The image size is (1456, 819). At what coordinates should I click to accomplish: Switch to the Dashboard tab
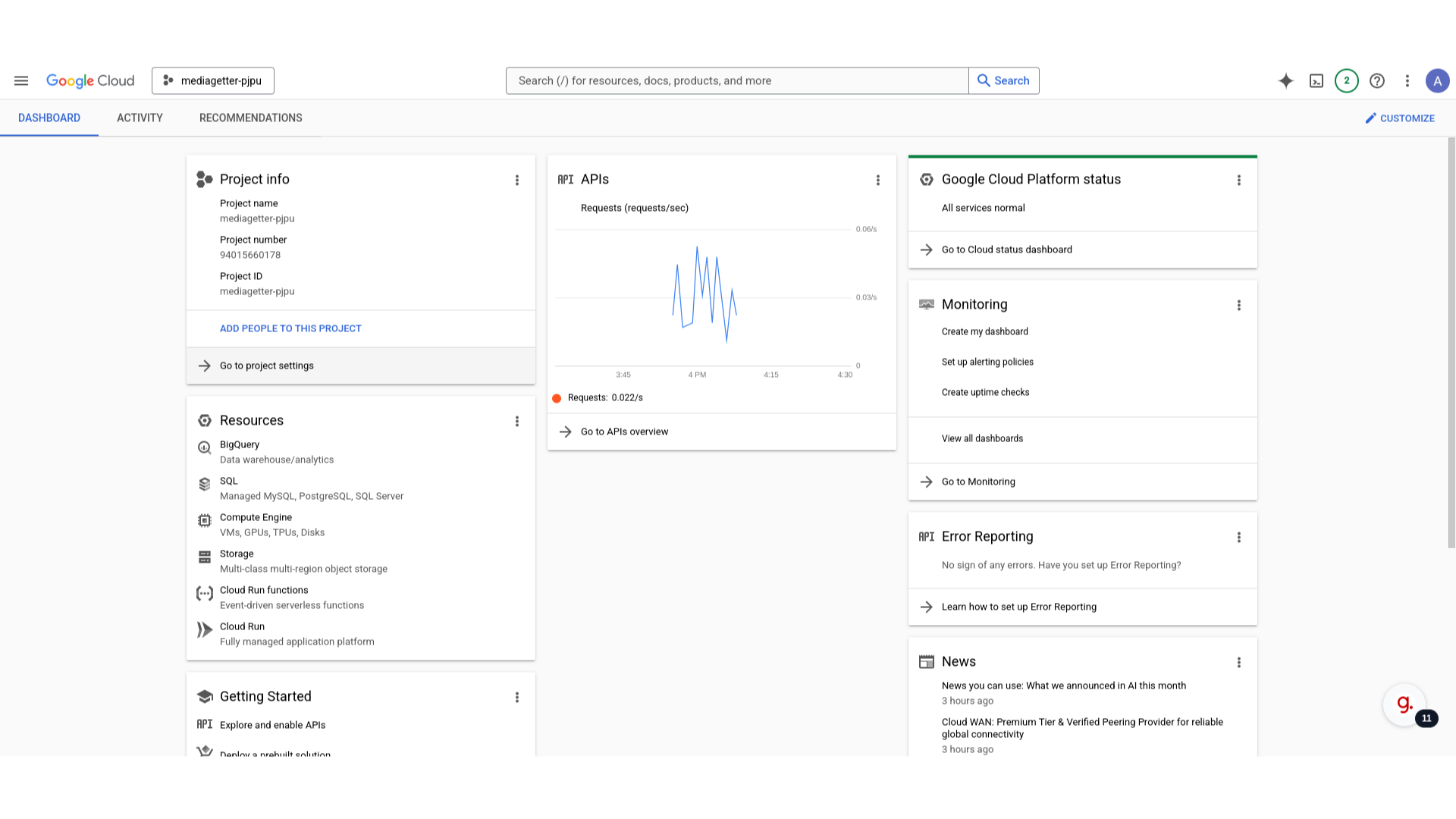(x=49, y=118)
